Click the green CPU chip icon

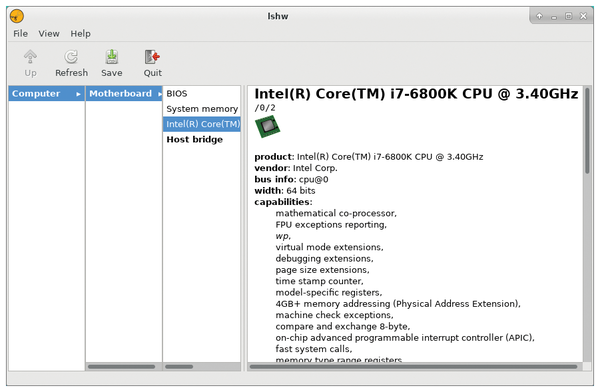click(x=267, y=126)
